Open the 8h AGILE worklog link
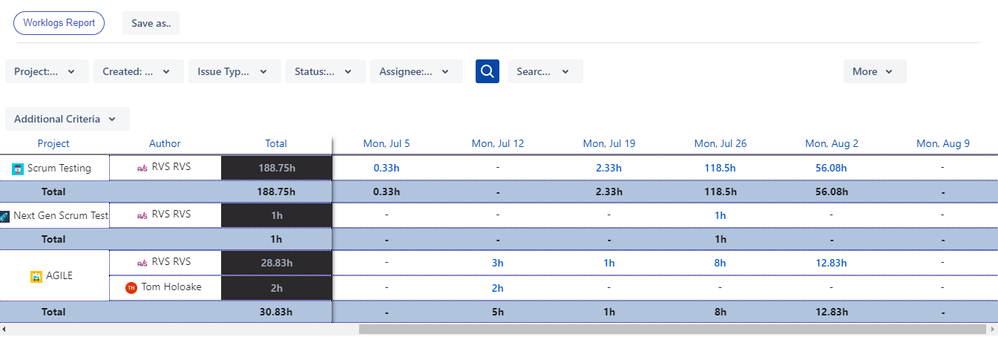The height and width of the screenshot is (363, 998). [720, 263]
